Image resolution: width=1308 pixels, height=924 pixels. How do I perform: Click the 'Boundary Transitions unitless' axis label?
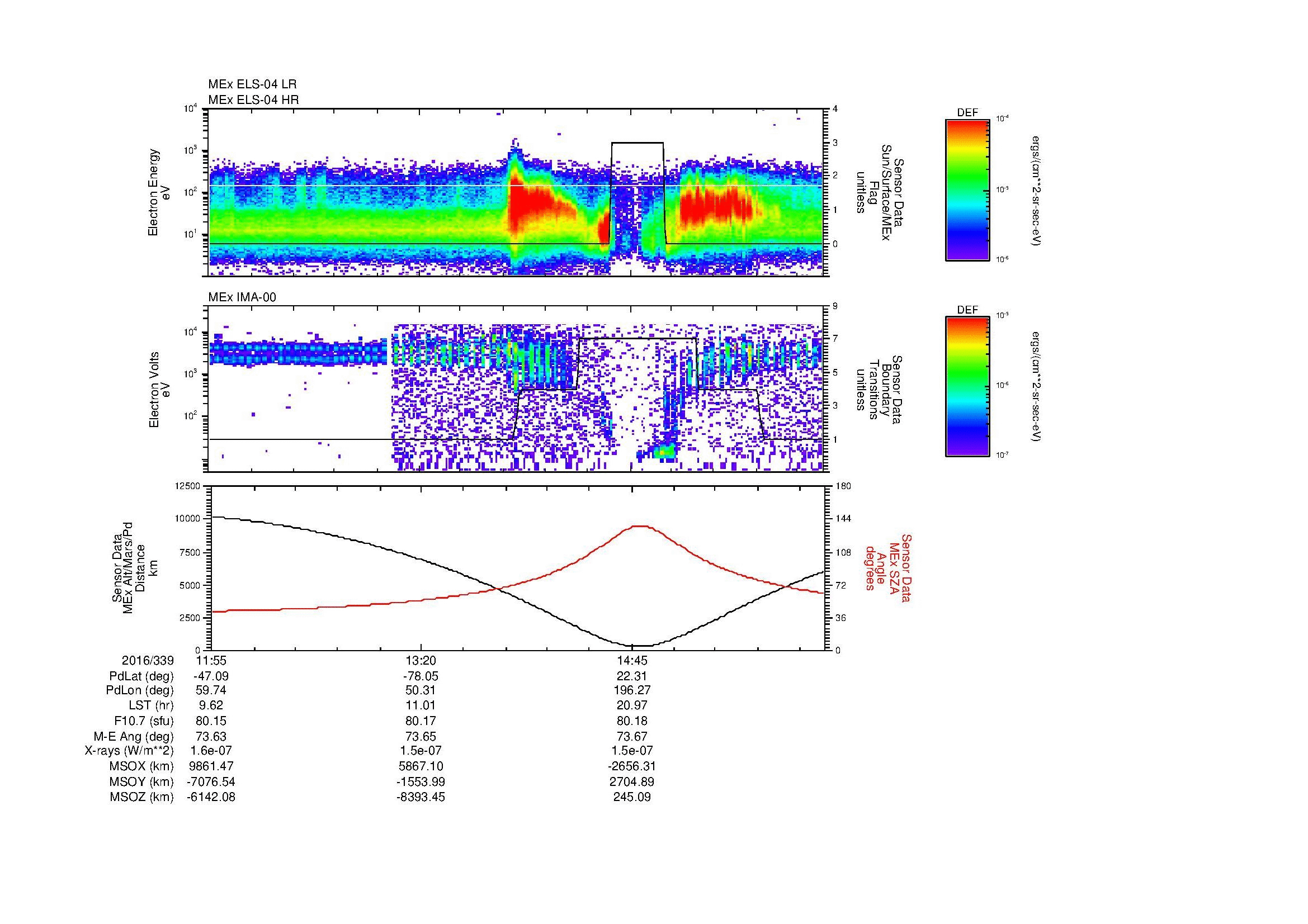(879, 390)
